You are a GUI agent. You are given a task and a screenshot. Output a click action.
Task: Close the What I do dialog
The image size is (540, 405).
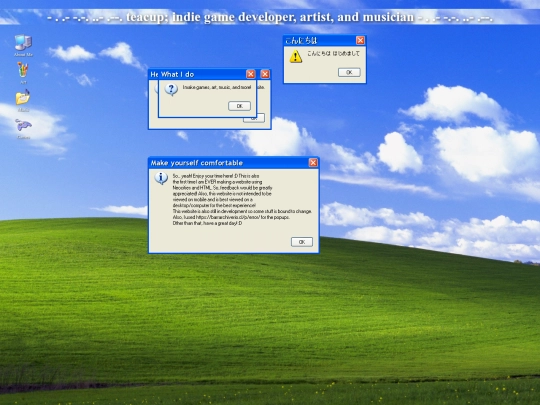tap(251, 74)
